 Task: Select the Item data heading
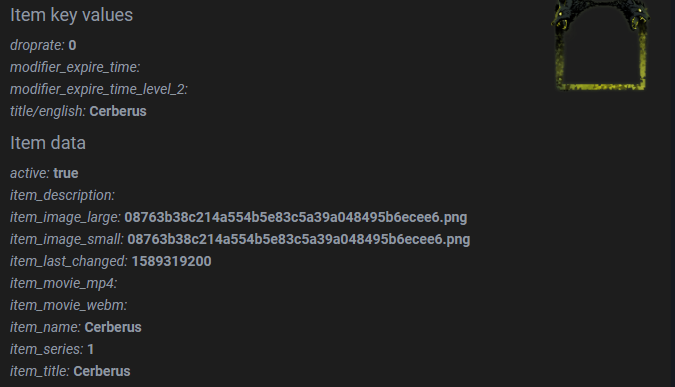tap(48, 143)
